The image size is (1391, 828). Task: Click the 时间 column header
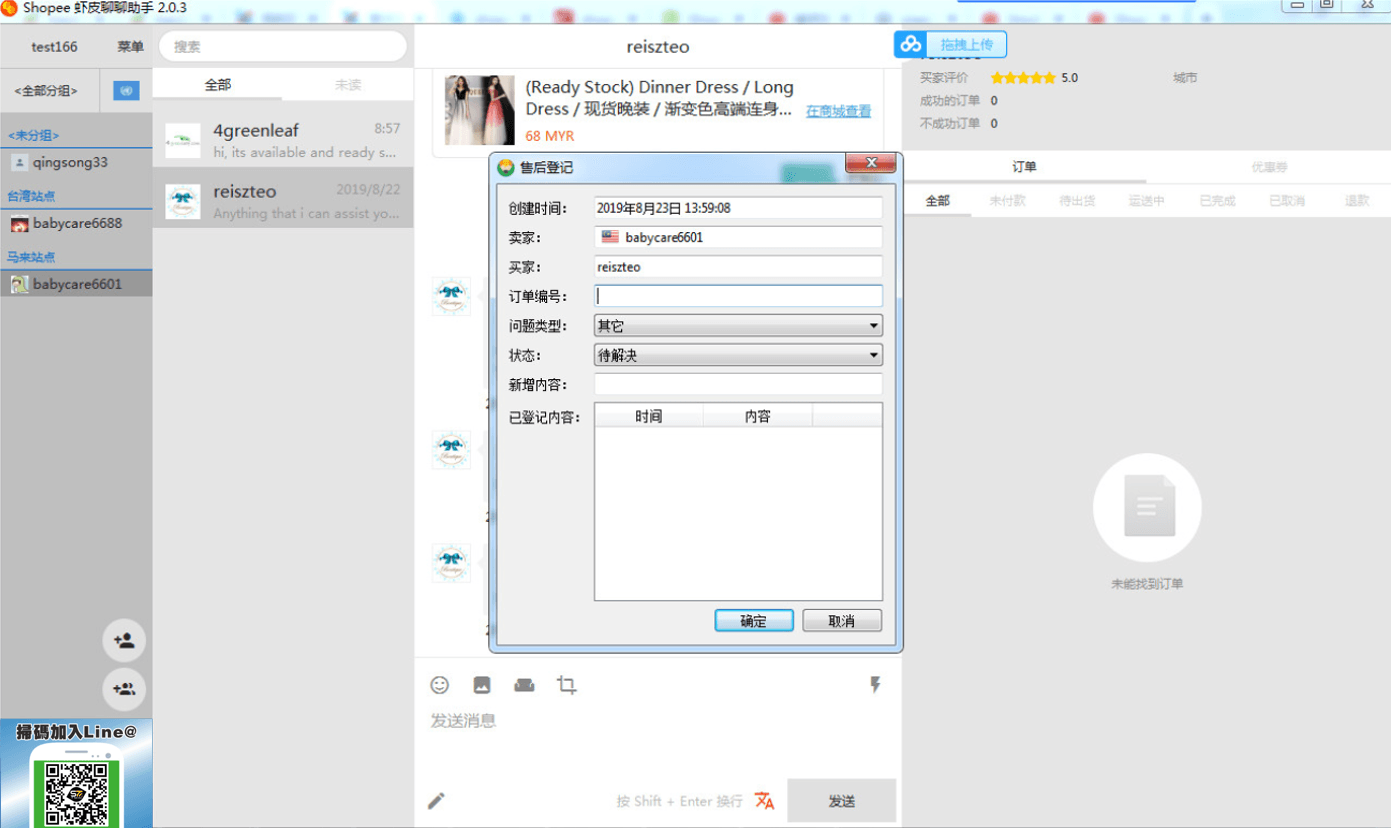649,416
